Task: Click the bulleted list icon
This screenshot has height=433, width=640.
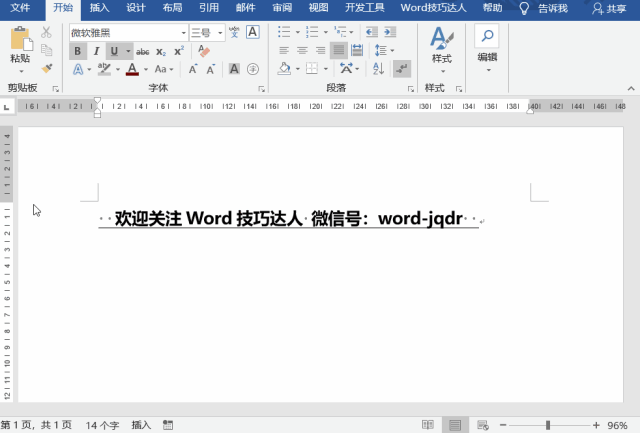Action: coord(284,32)
